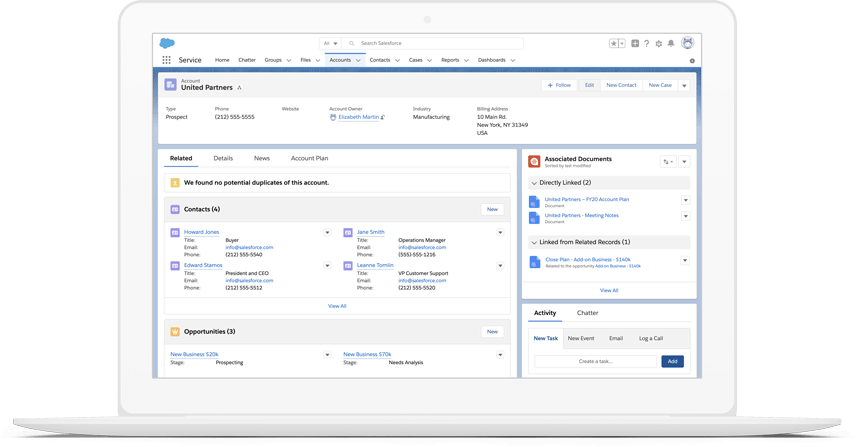Click the New Contact button
857x447 pixels.
tap(621, 86)
